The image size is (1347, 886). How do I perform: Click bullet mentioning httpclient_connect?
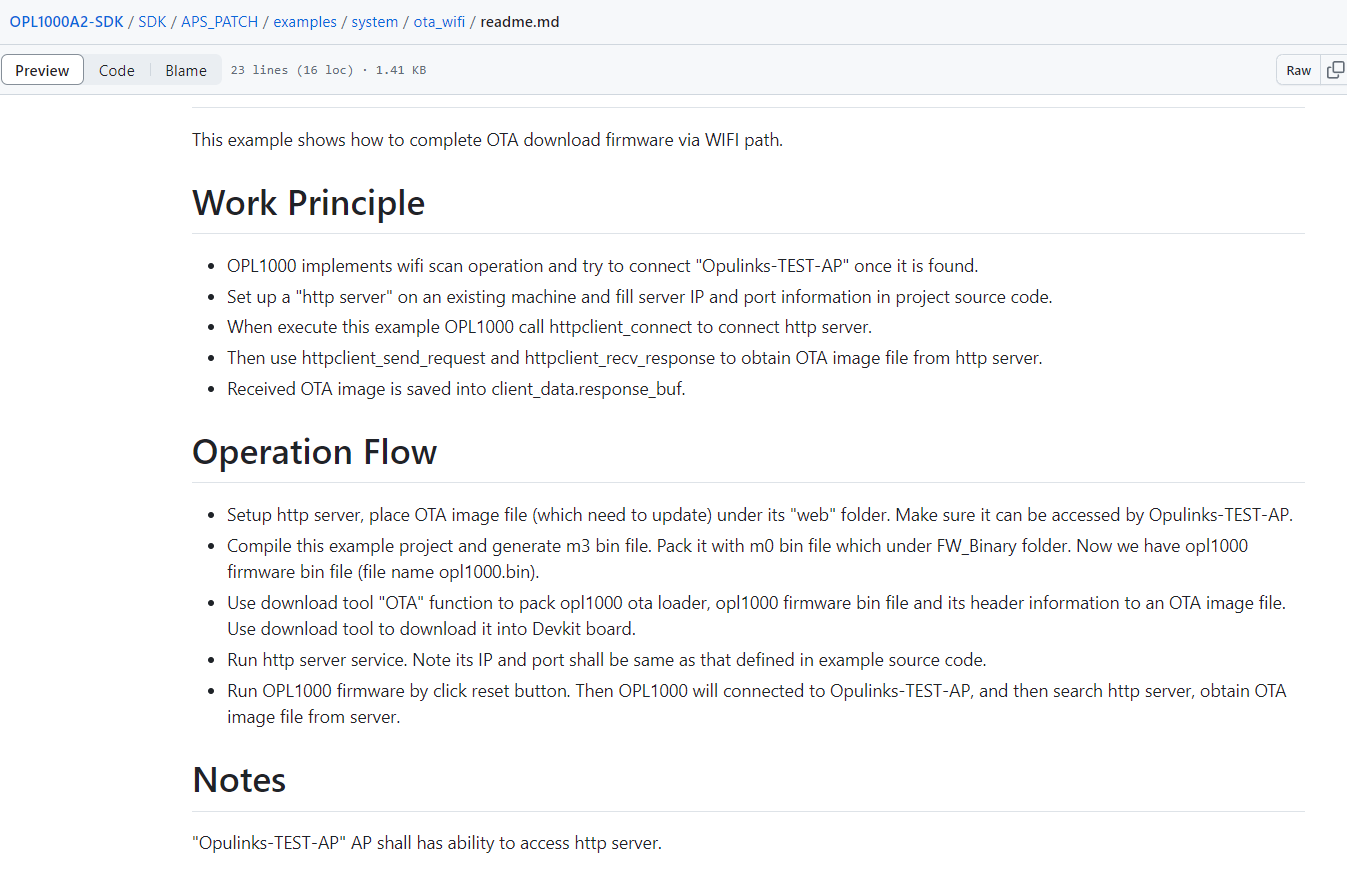pyautogui.click(x=549, y=327)
